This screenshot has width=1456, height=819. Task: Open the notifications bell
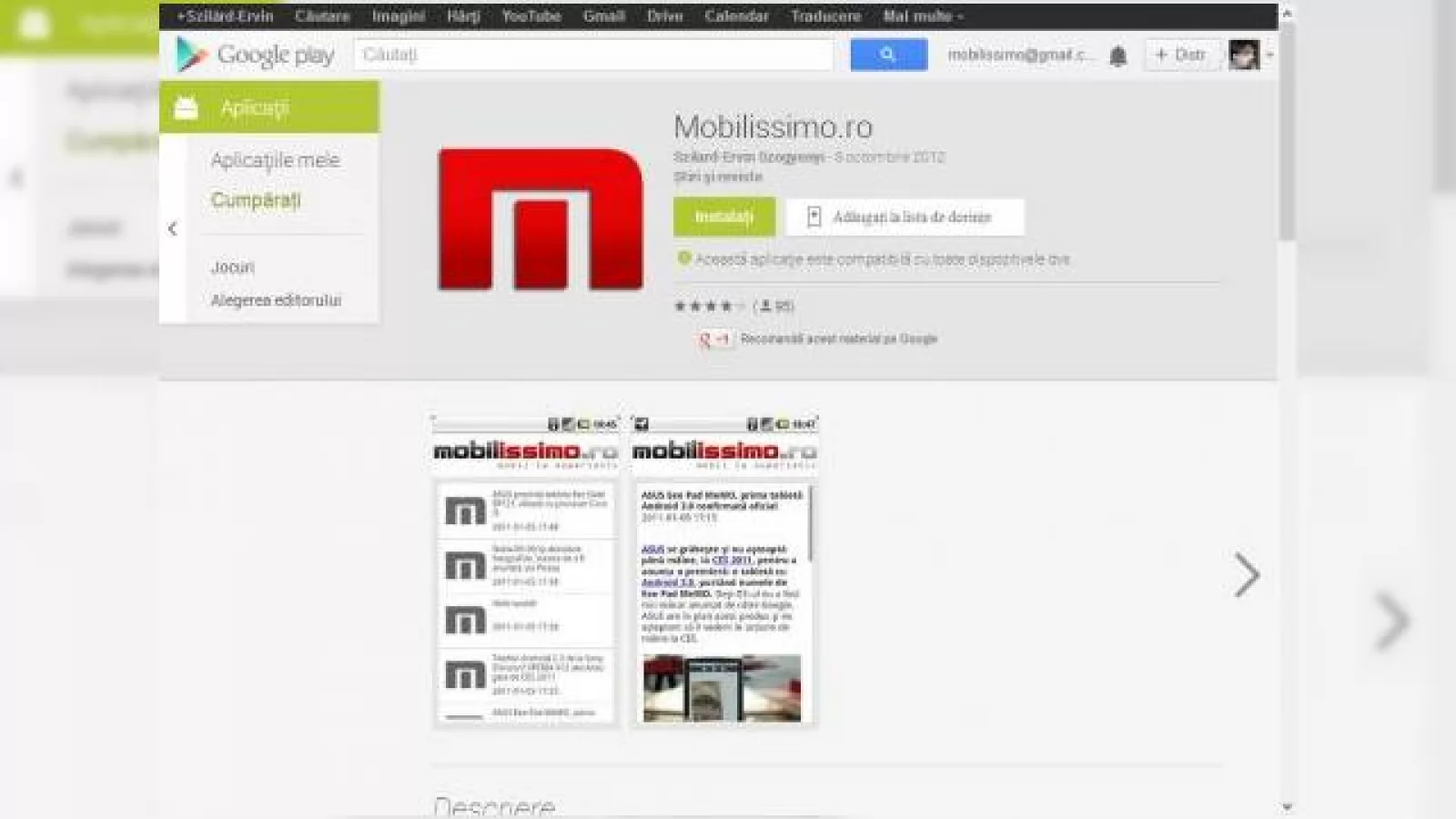click(1117, 56)
